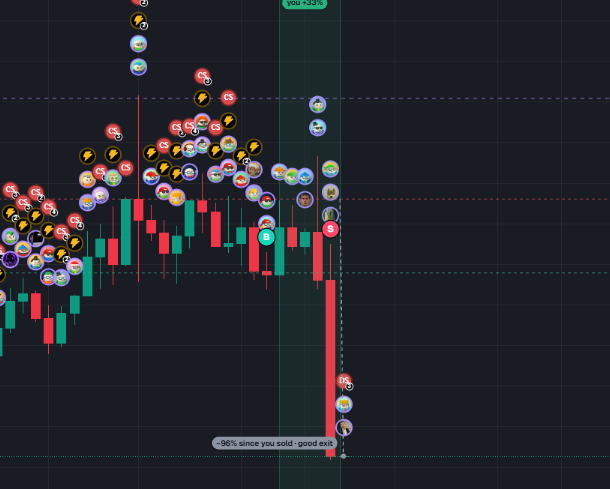Image resolution: width=610 pixels, height=489 pixels.
Task: Select blue-haired avatar above the man's photo
Action: [x=305, y=176]
